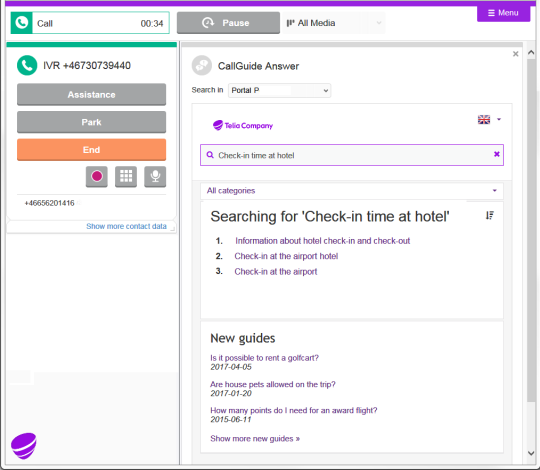The height and width of the screenshot is (470, 540).
Task: Click the Telia Company logo
Action: pyautogui.click(x=243, y=125)
